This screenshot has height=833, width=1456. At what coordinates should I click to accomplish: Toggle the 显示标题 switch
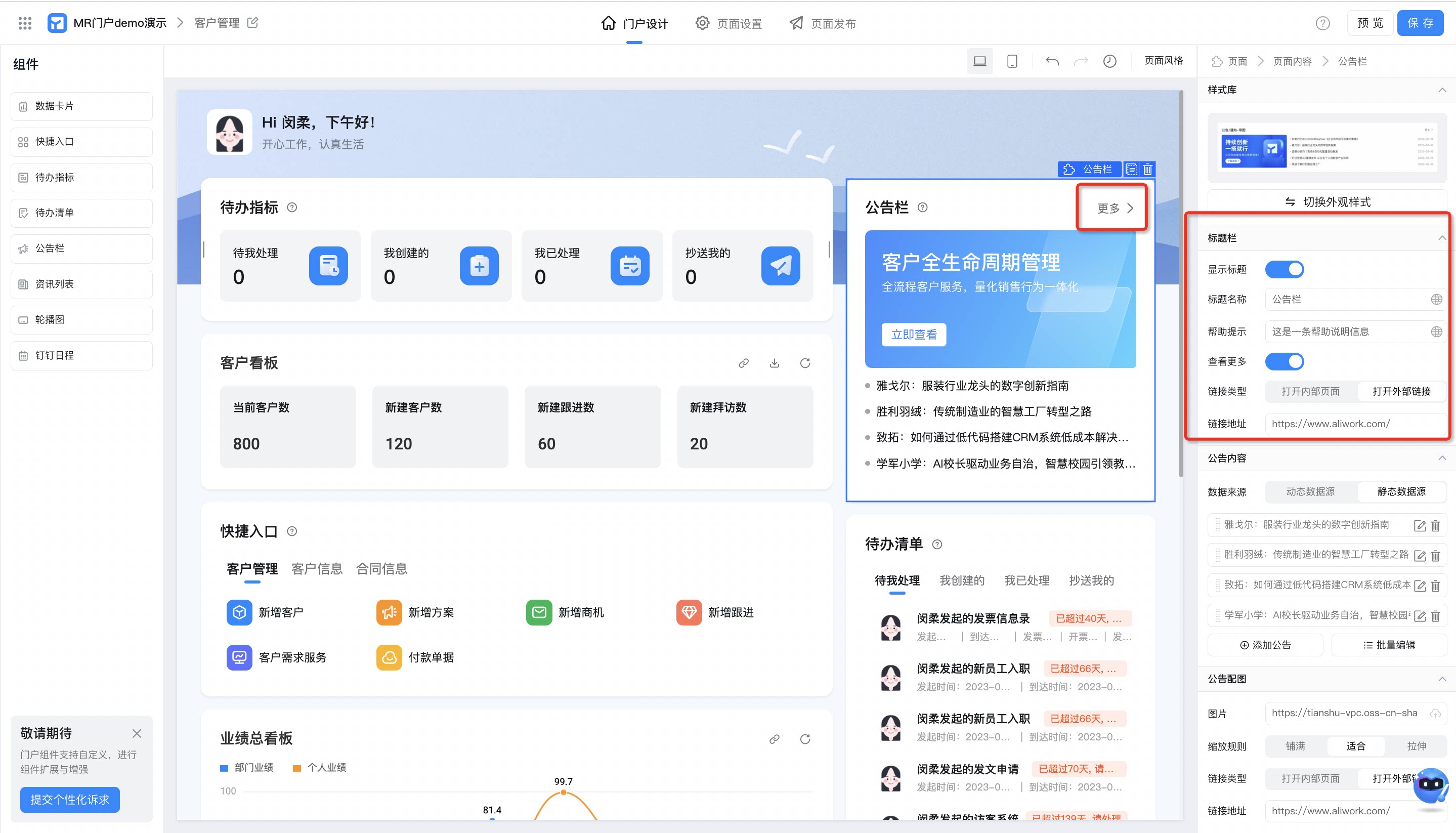(x=1284, y=269)
